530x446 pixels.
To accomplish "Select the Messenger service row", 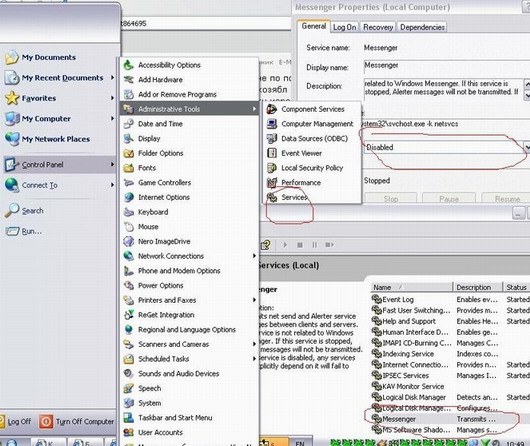I will coord(450,419).
